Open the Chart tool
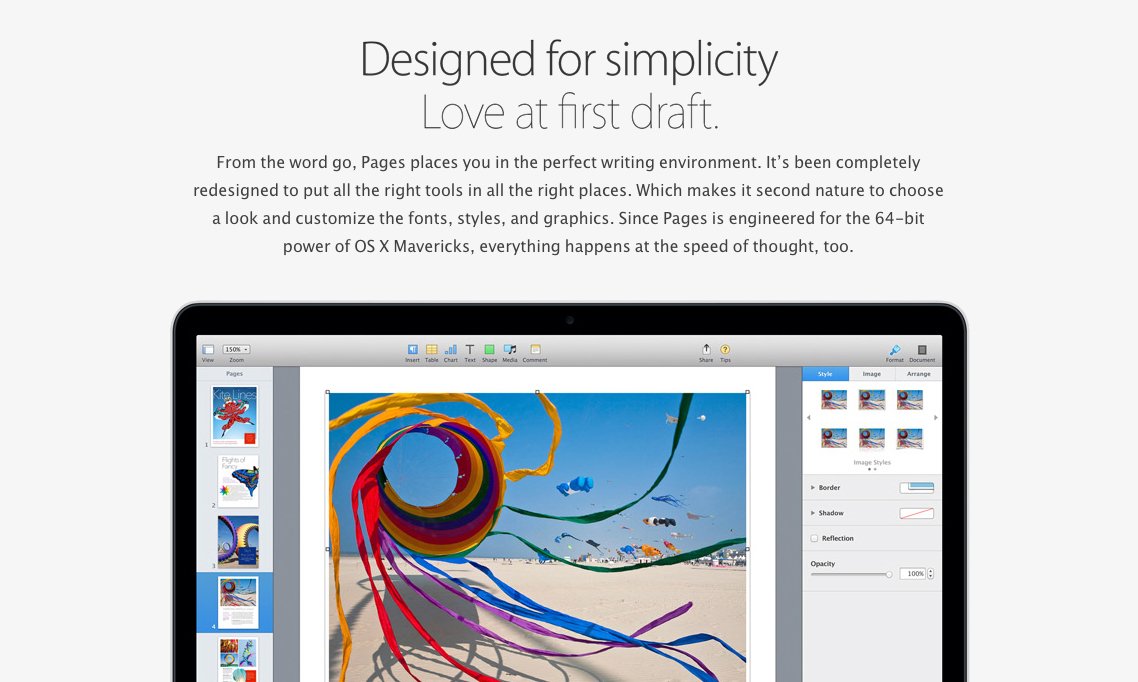 [451, 347]
